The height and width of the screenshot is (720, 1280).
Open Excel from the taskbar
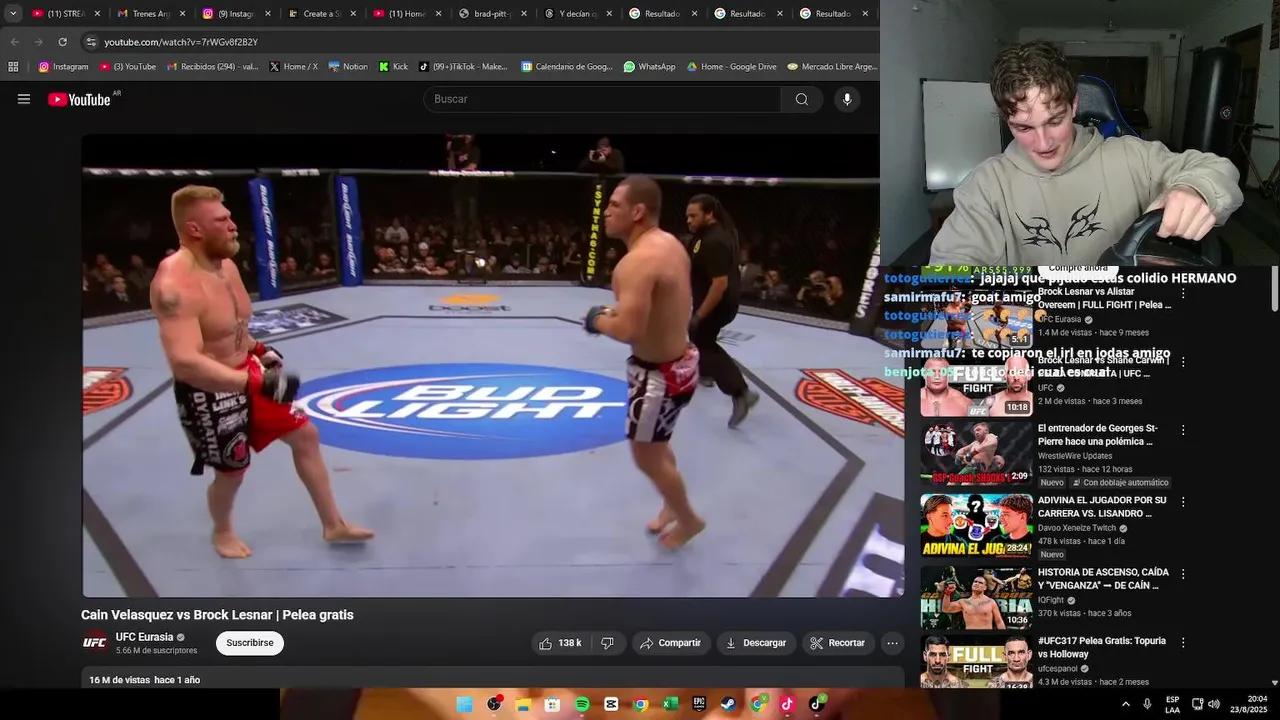click(670, 704)
